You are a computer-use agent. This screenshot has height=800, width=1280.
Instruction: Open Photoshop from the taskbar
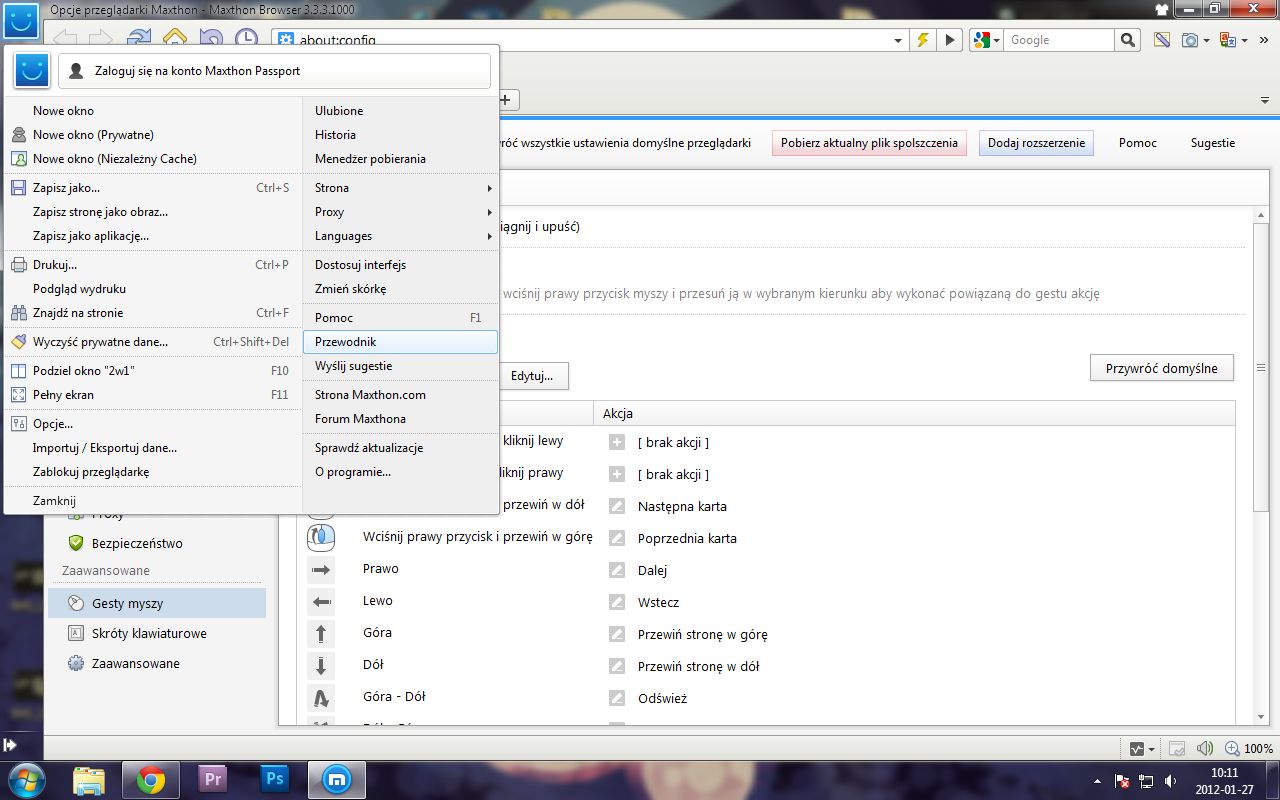pos(273,779)
